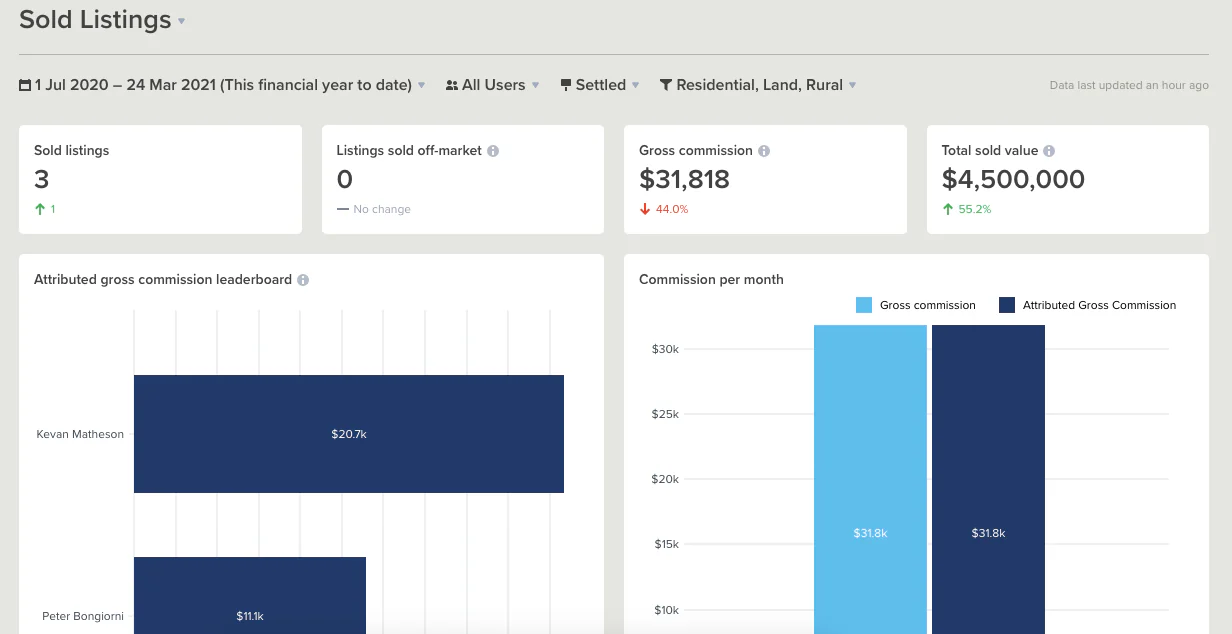The height and width of the screenshot is (634, 1232).
Task: Click the users icon next to All Users
Action: 452,85
